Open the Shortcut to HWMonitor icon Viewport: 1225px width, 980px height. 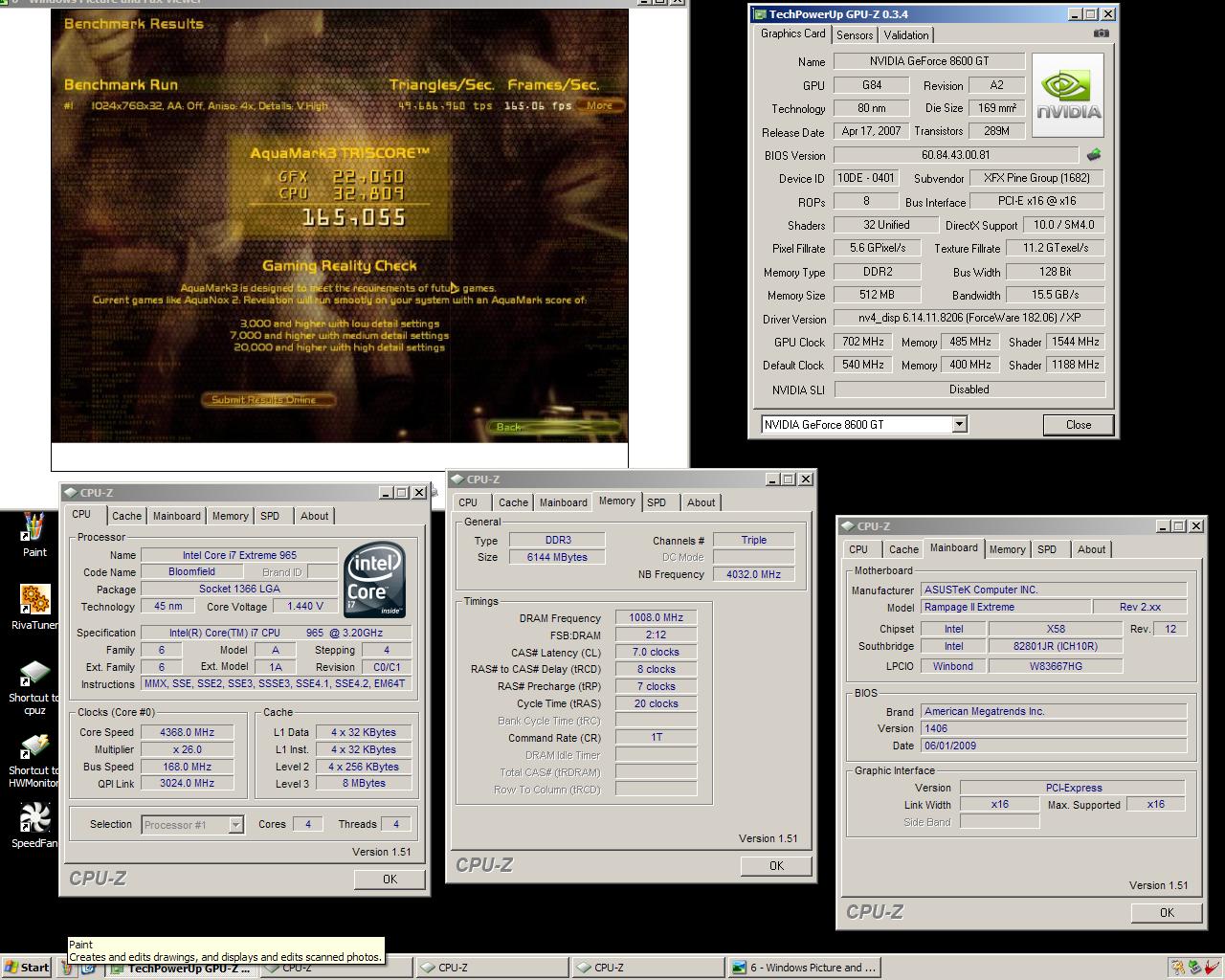coord(34,761)
